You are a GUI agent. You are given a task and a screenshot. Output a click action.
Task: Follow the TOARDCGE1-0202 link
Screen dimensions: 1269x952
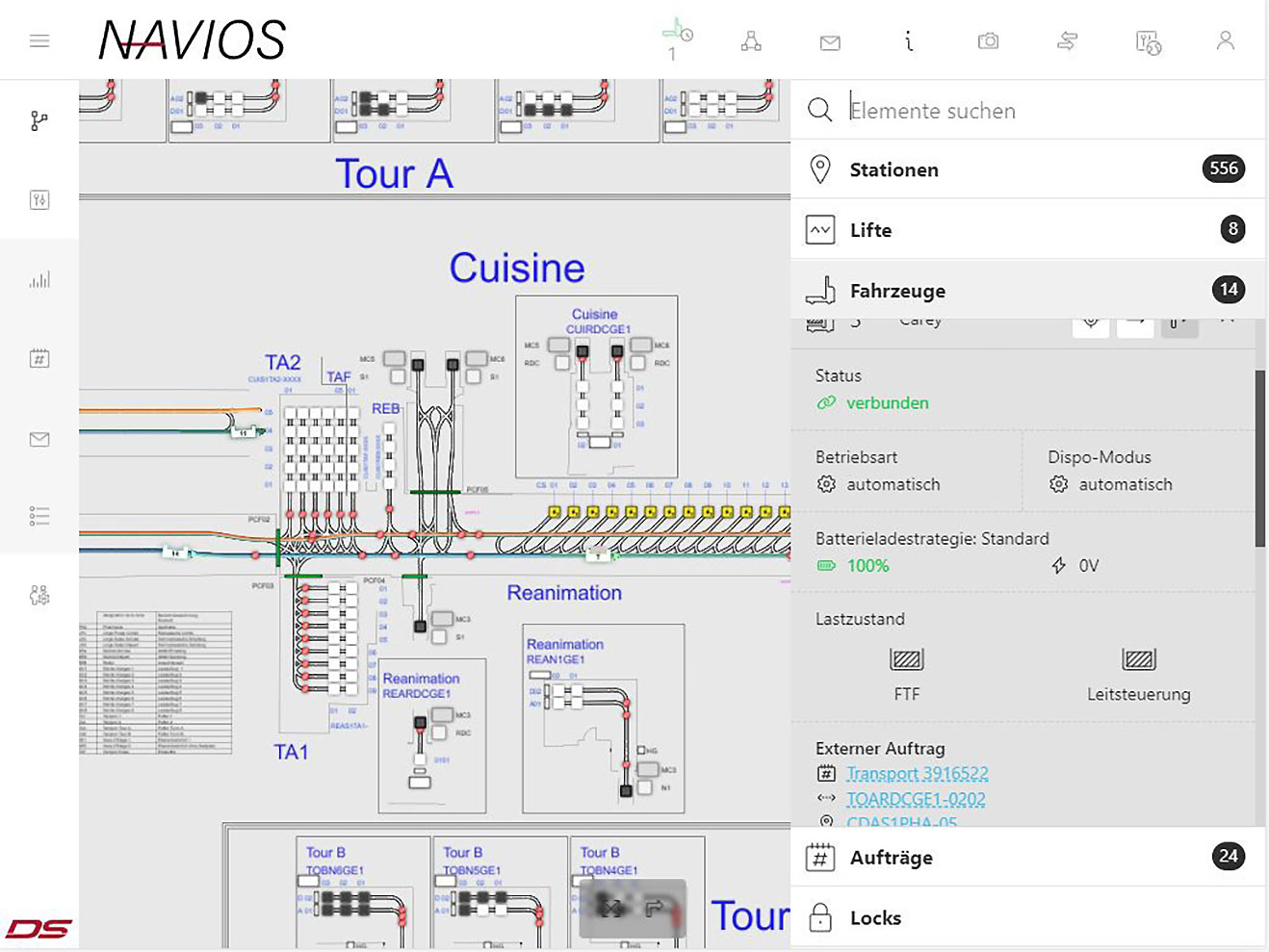(915, 799)
